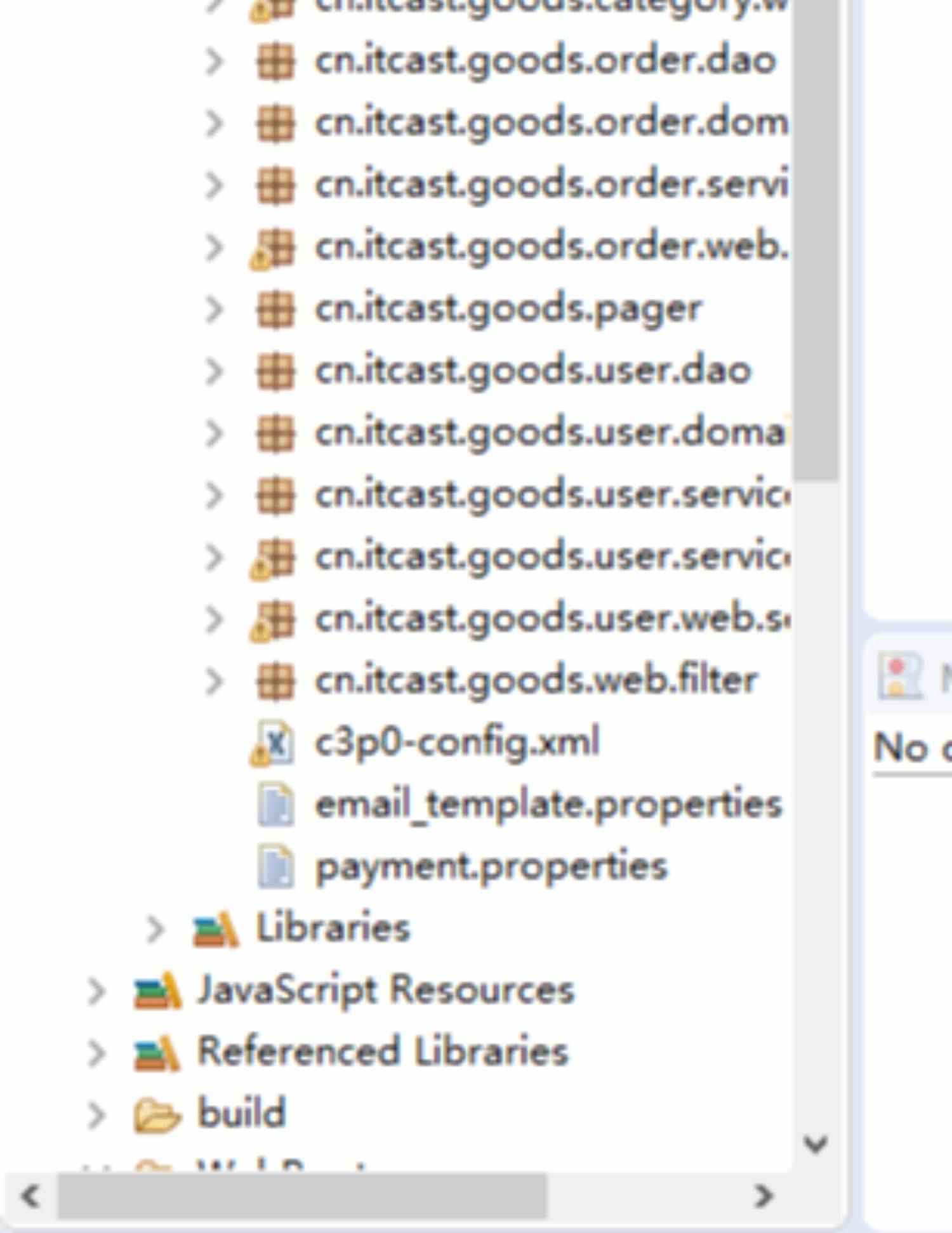Select the c3p0-config.xml file name
Viewport: 952px width, 1233px height.
457,742
